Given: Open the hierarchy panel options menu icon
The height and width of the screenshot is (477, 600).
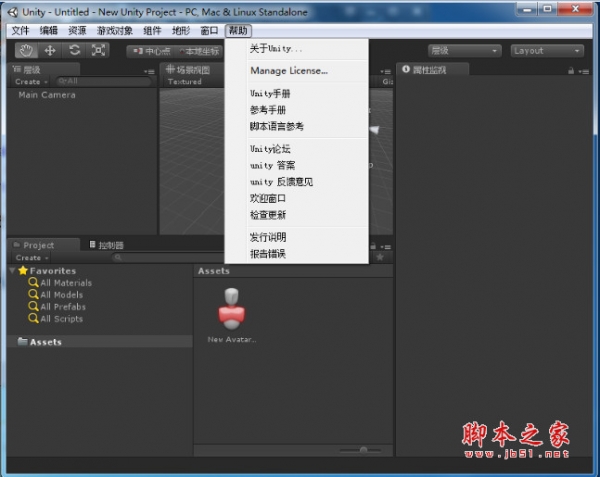Looking at the screenshot, I should tap(149, 72).
